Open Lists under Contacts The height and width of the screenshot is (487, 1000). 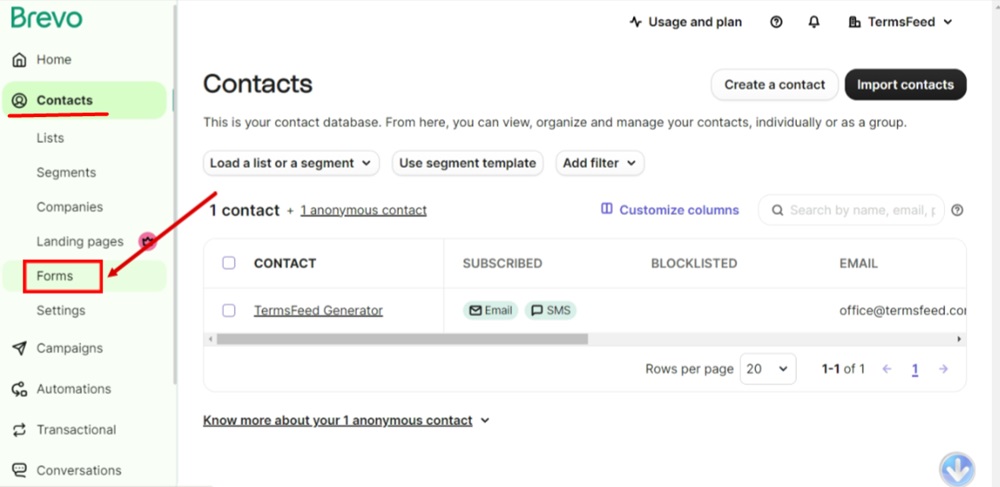[x=50, y=138]
